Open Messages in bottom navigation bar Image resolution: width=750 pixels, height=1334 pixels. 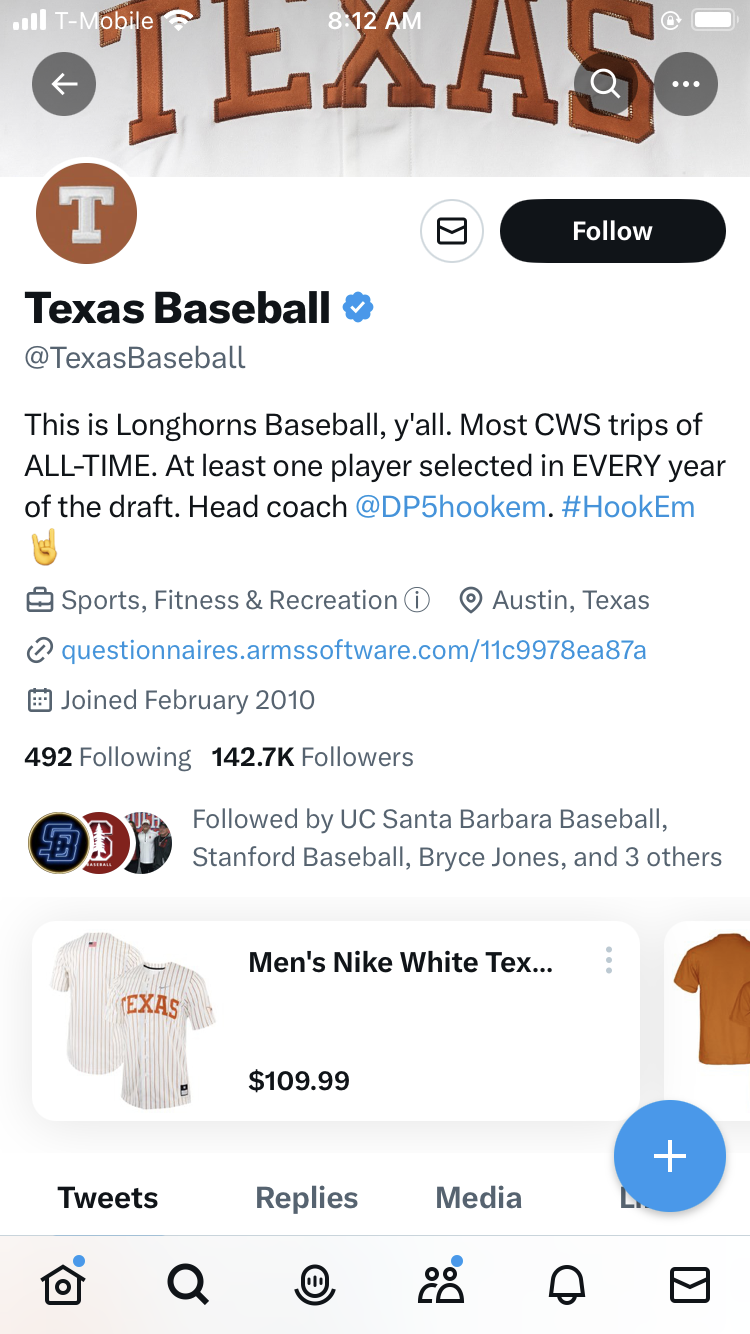point(690,1284)
